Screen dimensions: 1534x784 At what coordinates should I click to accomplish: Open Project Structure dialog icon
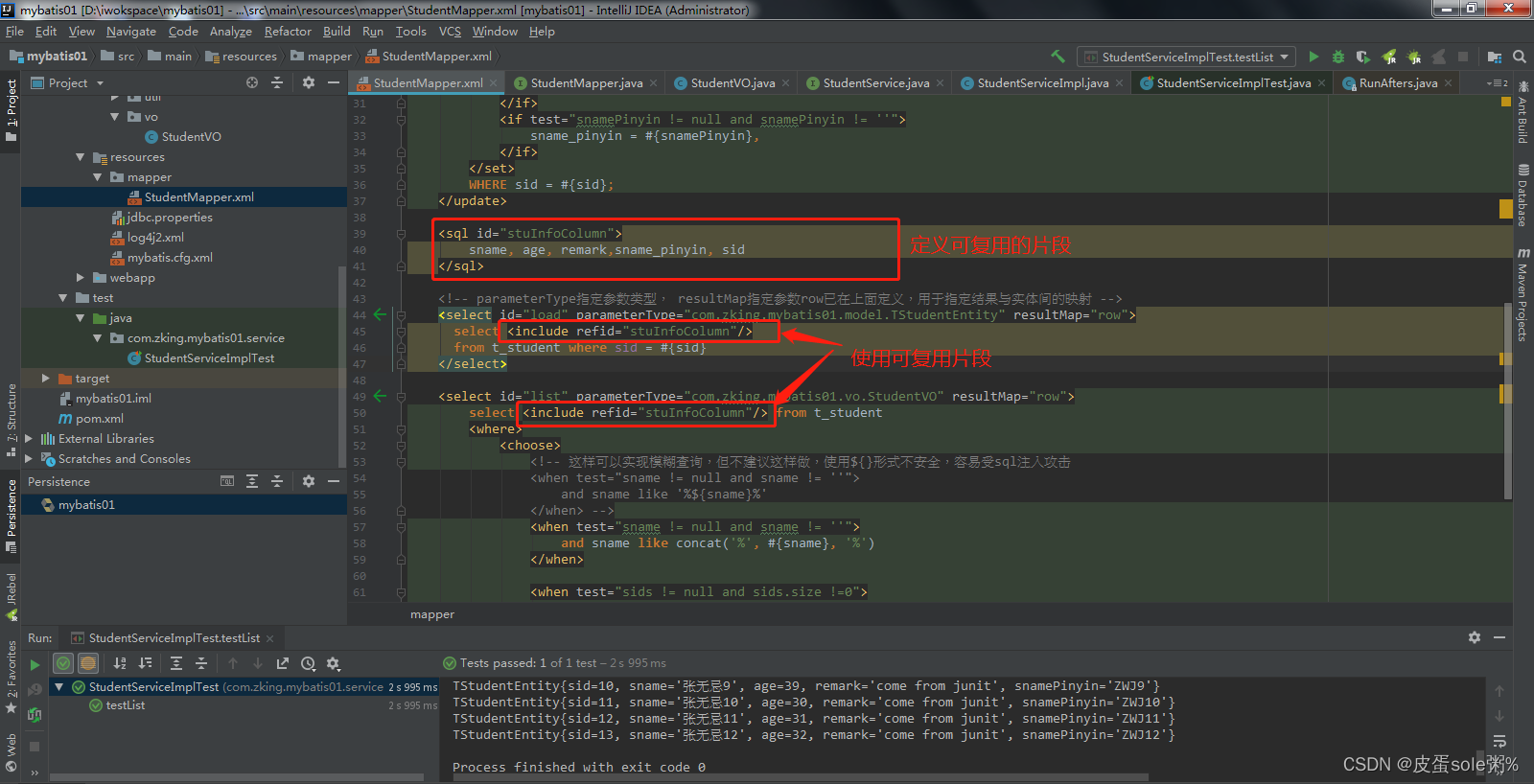click(x=1494, y=57)
